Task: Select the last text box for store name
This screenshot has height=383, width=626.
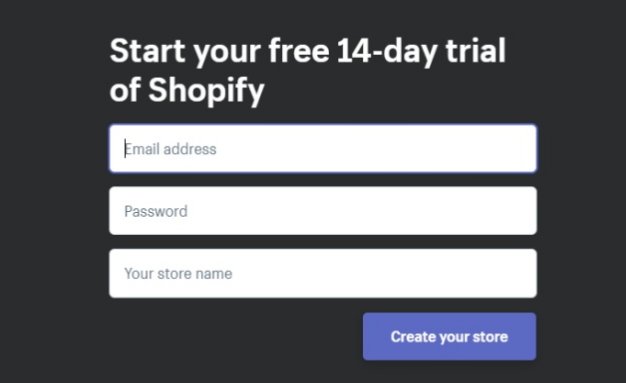Action: coord(323,274)
